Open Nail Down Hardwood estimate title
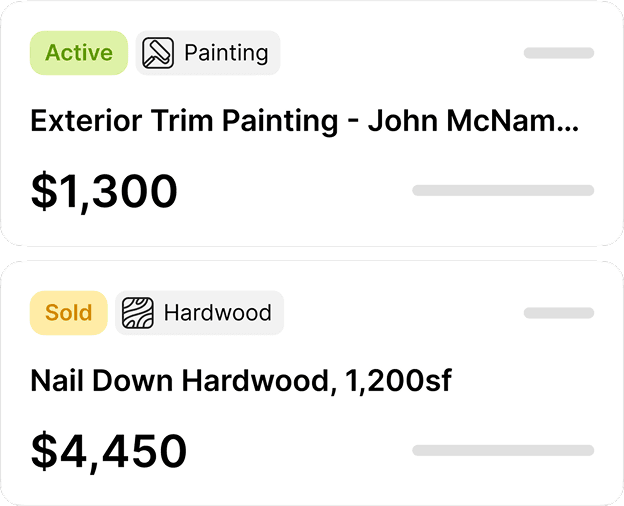This screenshot has width=624, height=506. pos(241,381)
